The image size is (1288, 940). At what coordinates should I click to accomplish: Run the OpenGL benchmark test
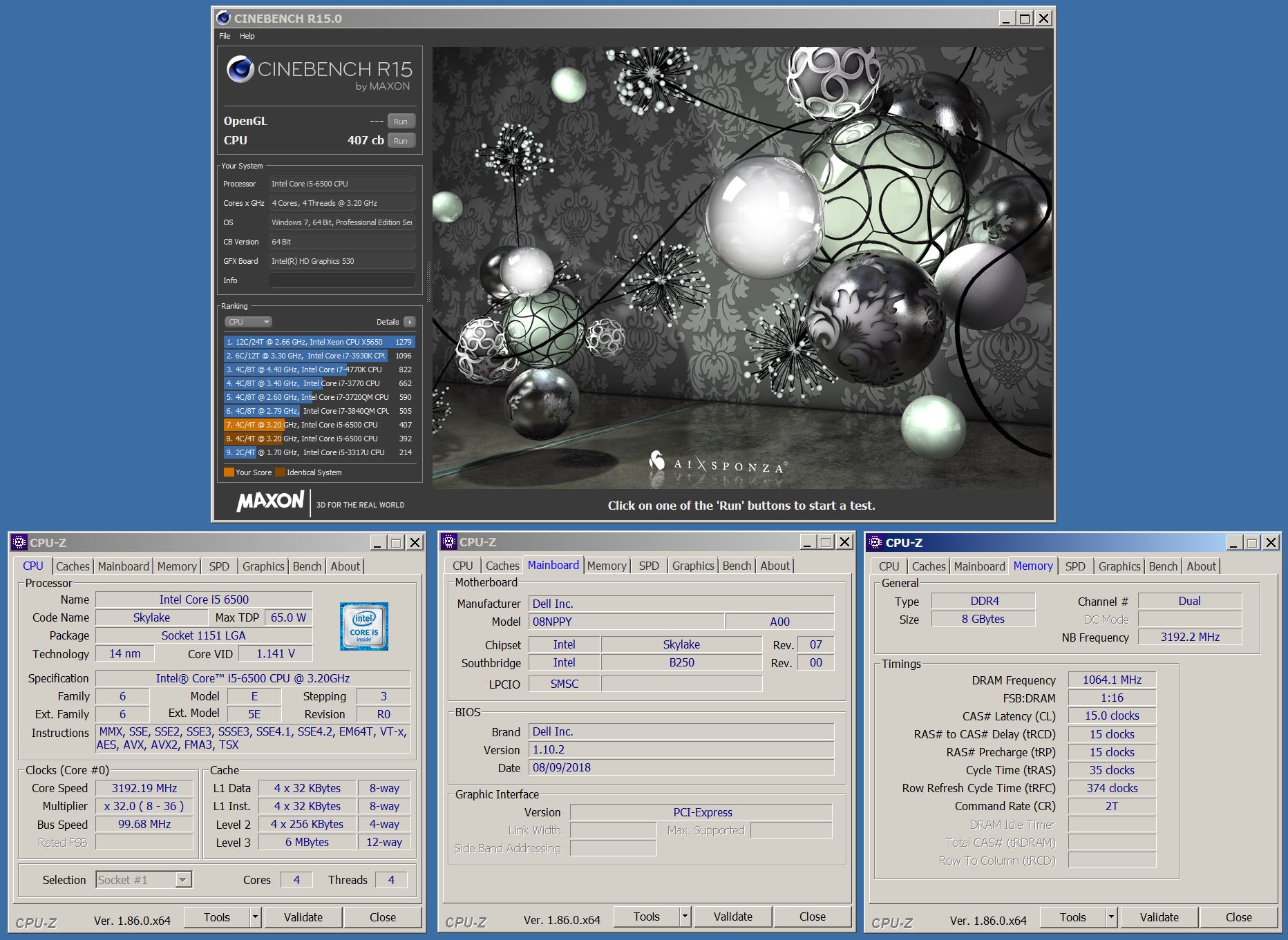401,121
